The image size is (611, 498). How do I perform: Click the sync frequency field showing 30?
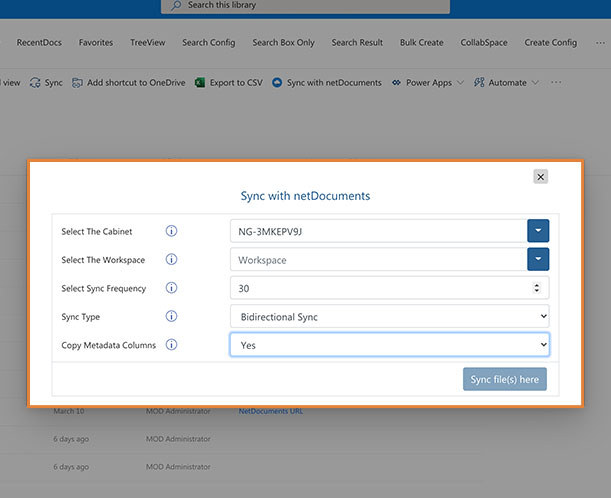(390, 288)
